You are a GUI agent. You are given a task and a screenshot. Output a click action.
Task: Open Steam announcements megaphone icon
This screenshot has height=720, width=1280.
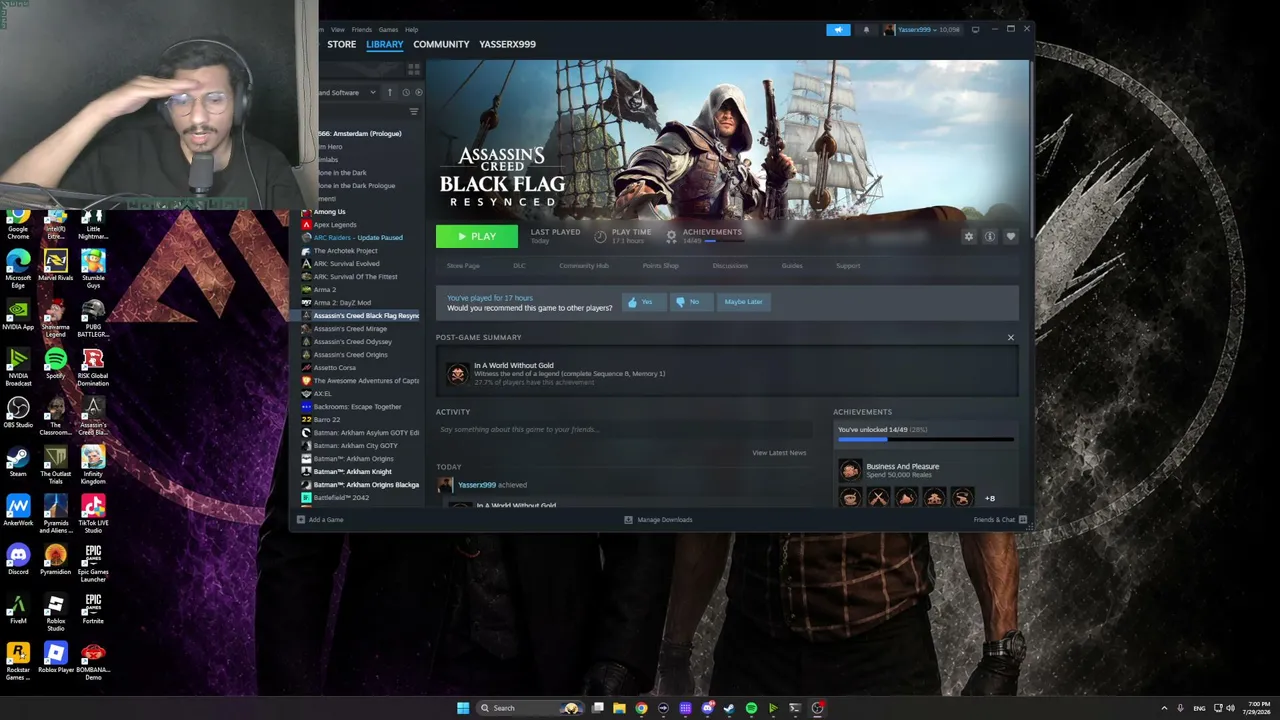[838, 30]
